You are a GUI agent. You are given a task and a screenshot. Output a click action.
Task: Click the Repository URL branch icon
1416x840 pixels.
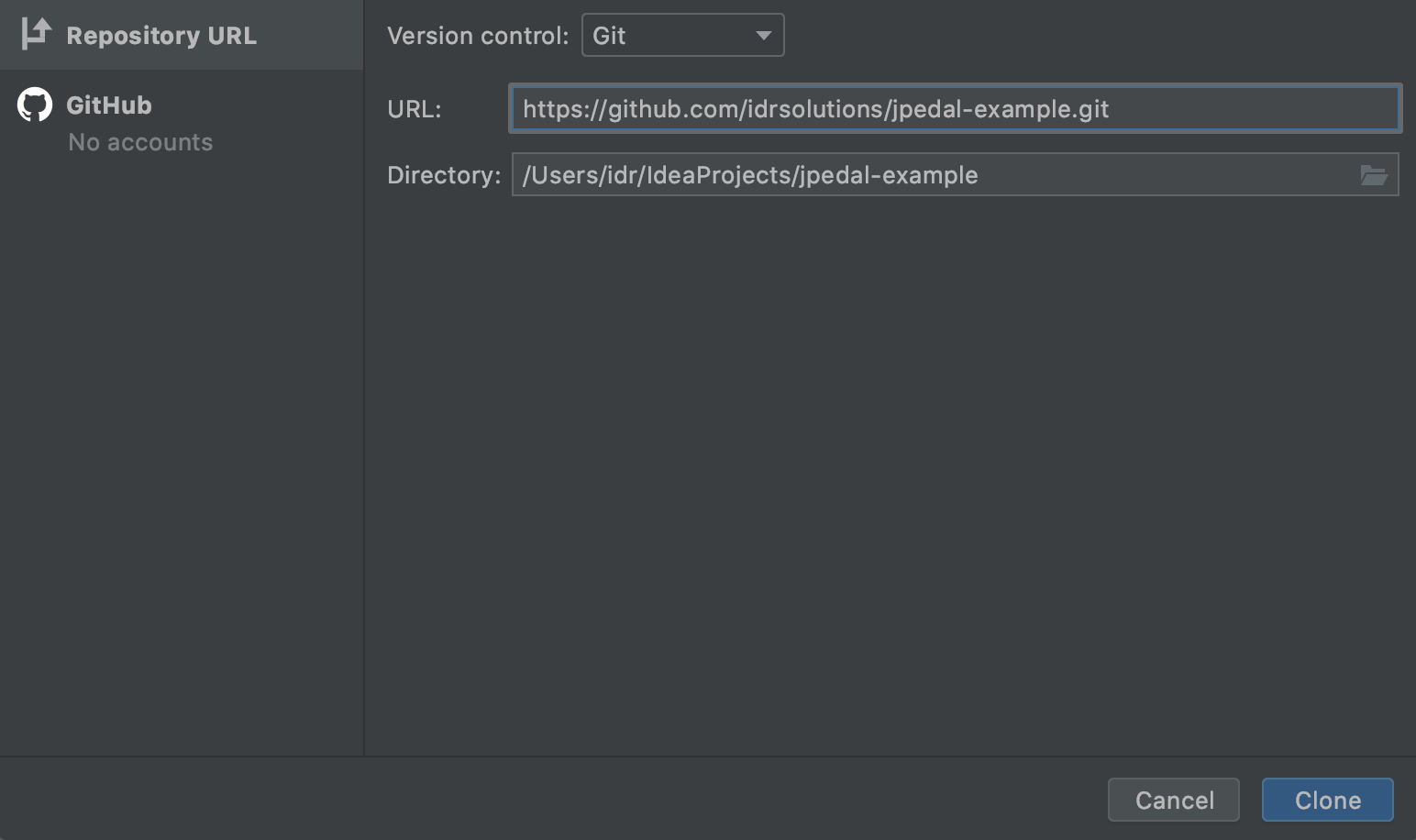pyautogui.click(x=34, y=34)
